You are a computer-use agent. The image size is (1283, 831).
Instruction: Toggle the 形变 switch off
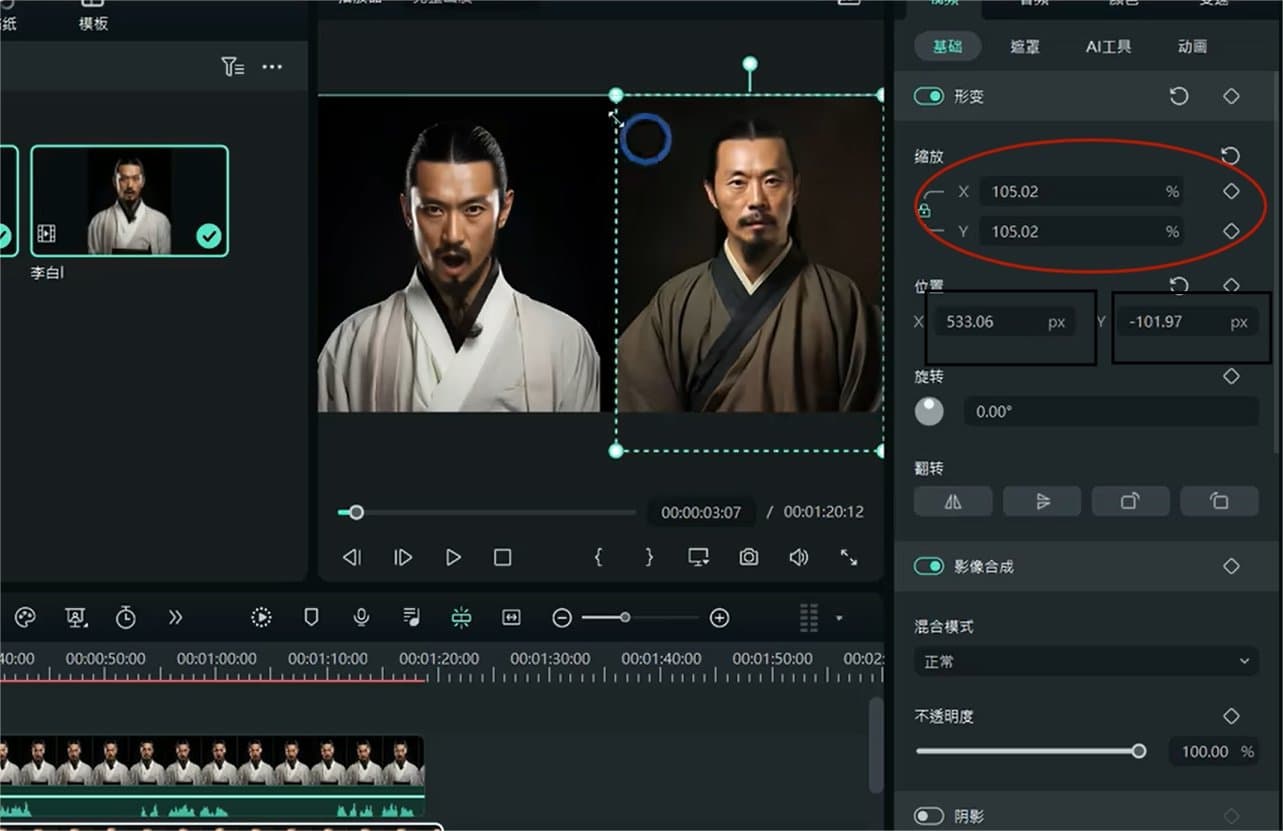click(x=929, y=96)
